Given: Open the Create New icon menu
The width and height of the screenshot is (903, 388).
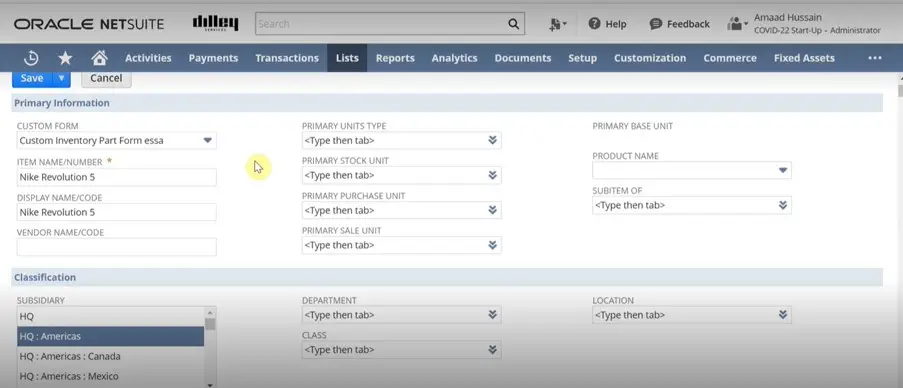Looking at the screenshot, I should pos(557,24).
